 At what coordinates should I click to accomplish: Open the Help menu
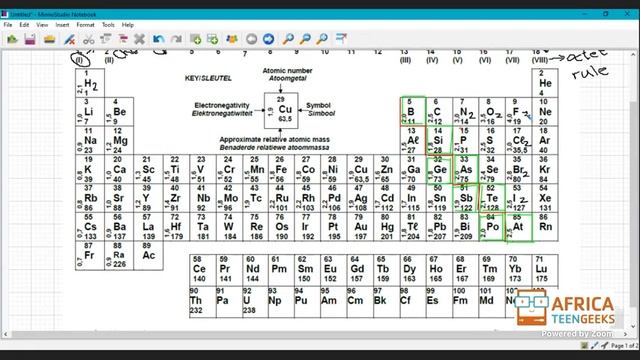pyautogui.click(x=128, y=25)
